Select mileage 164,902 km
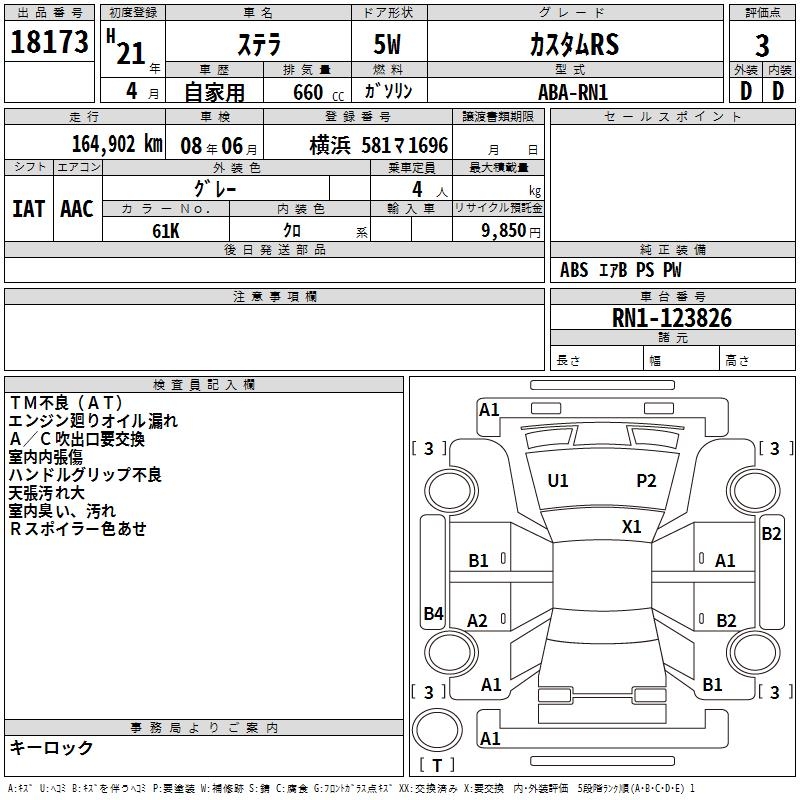 pos(117,144)
